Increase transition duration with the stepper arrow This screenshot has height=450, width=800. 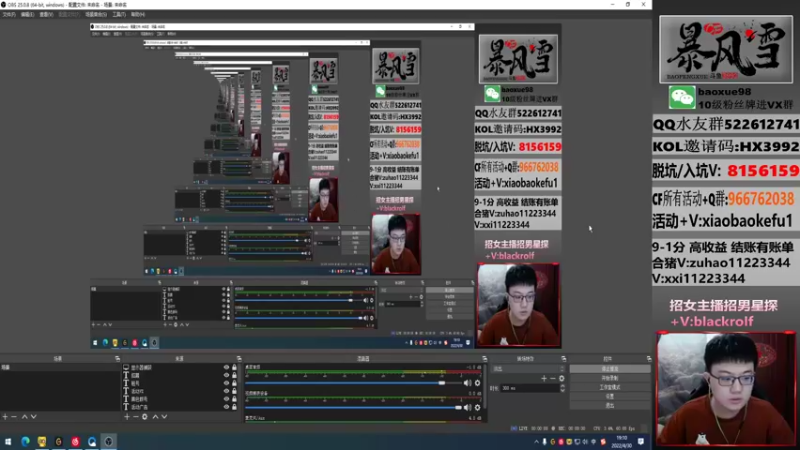(x=563, y=386)
